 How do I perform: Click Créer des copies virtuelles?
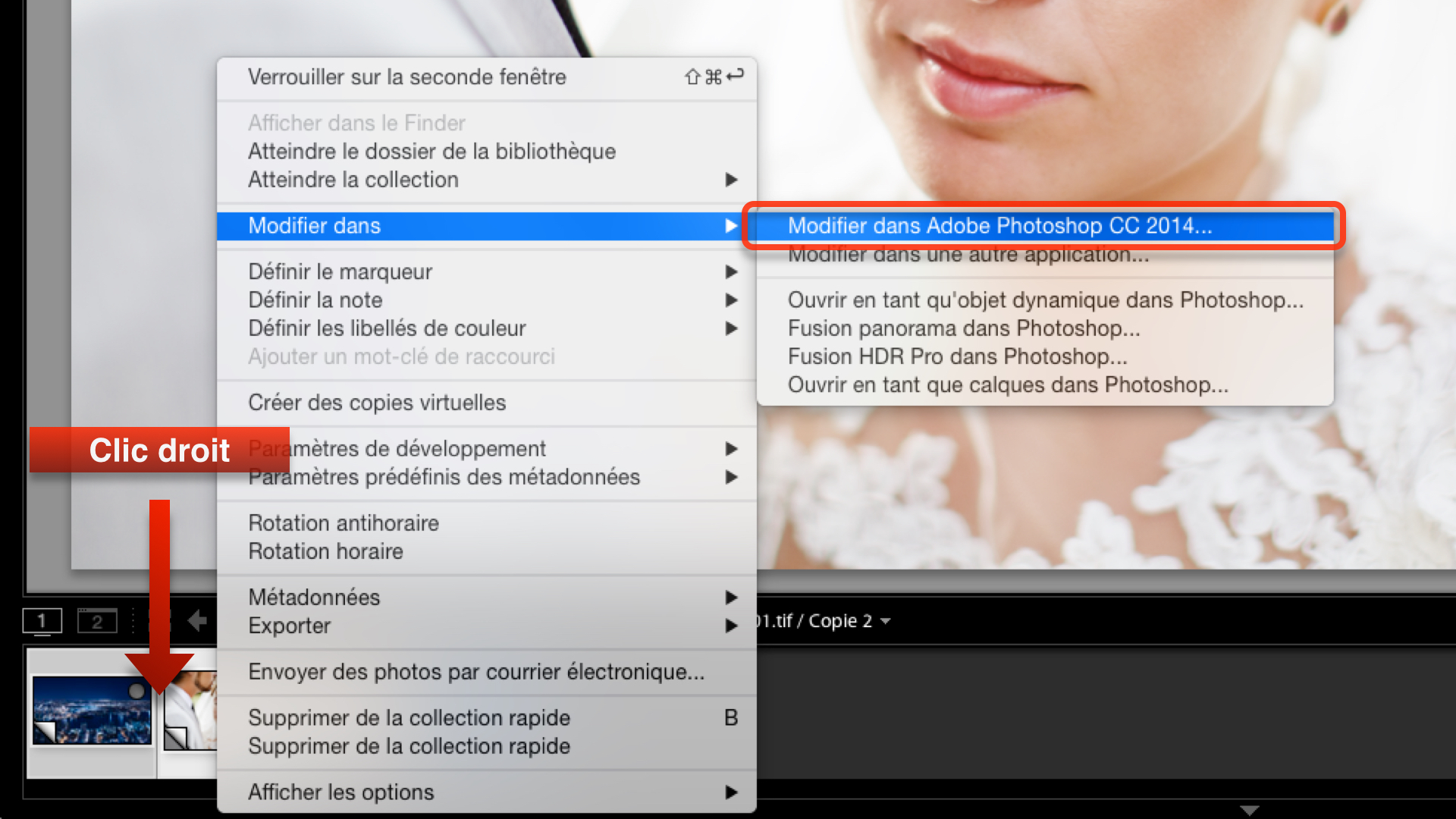point(377,403)
